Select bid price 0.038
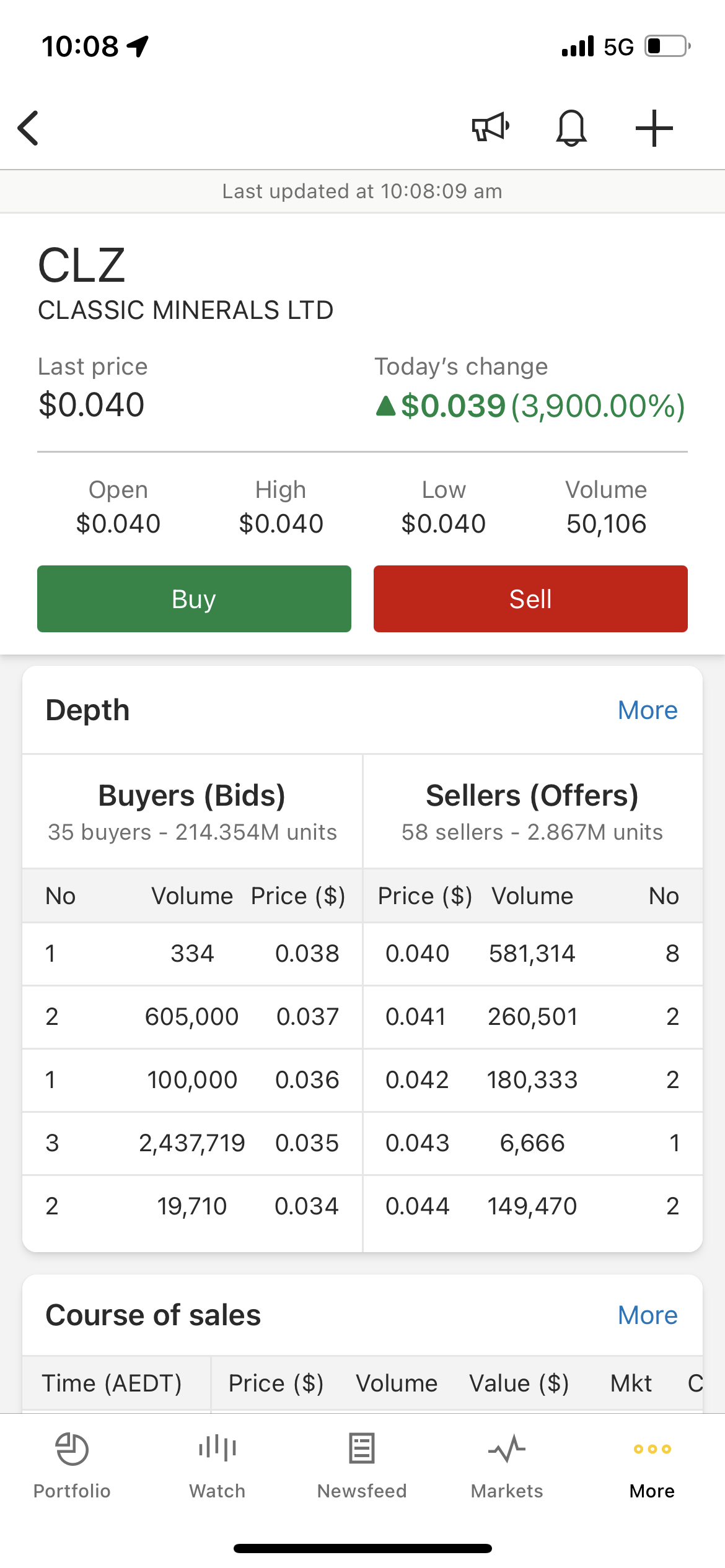725x1568 pixels. click(x=307, y=954)
